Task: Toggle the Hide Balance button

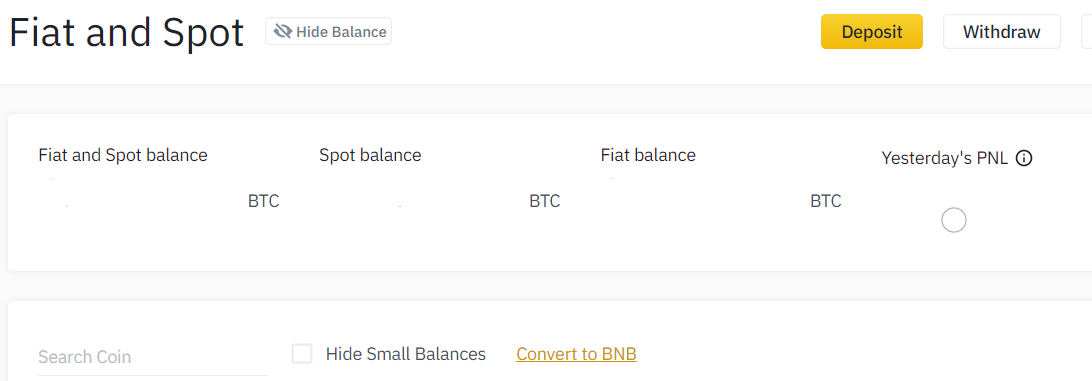Action: (329, 31)
